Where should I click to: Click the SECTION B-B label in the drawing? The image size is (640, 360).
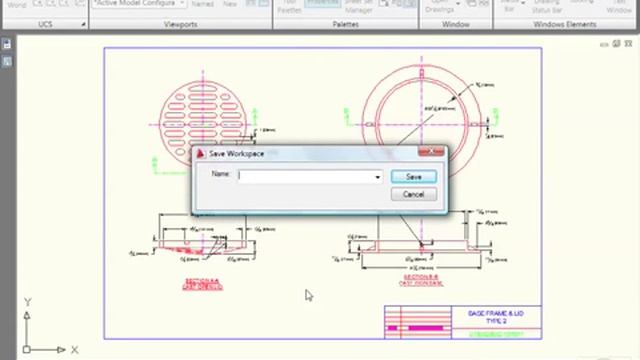click(421, 277)
